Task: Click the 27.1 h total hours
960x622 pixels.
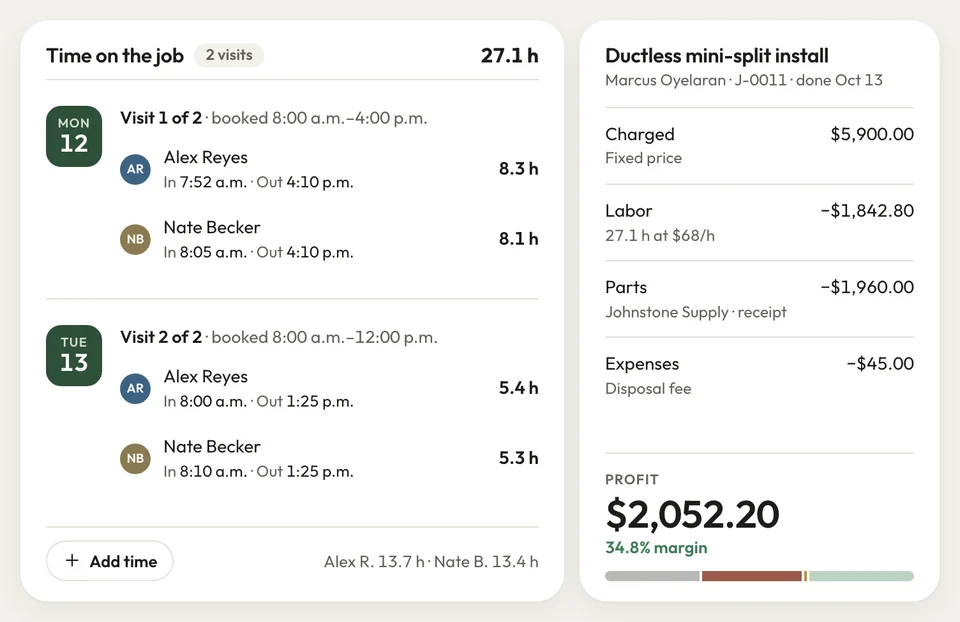Action: [509, 56]
